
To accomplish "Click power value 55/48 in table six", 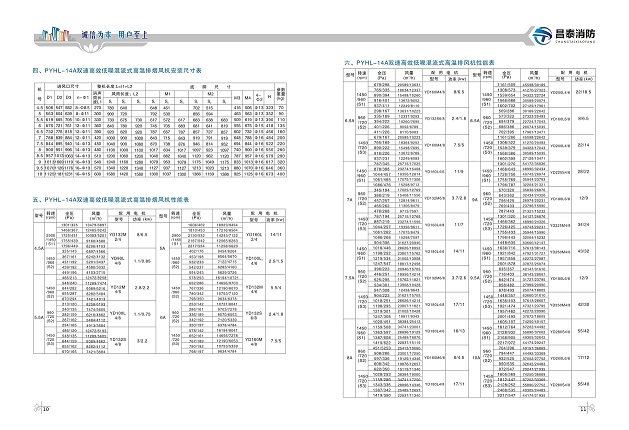I will [x=583, y=384].
